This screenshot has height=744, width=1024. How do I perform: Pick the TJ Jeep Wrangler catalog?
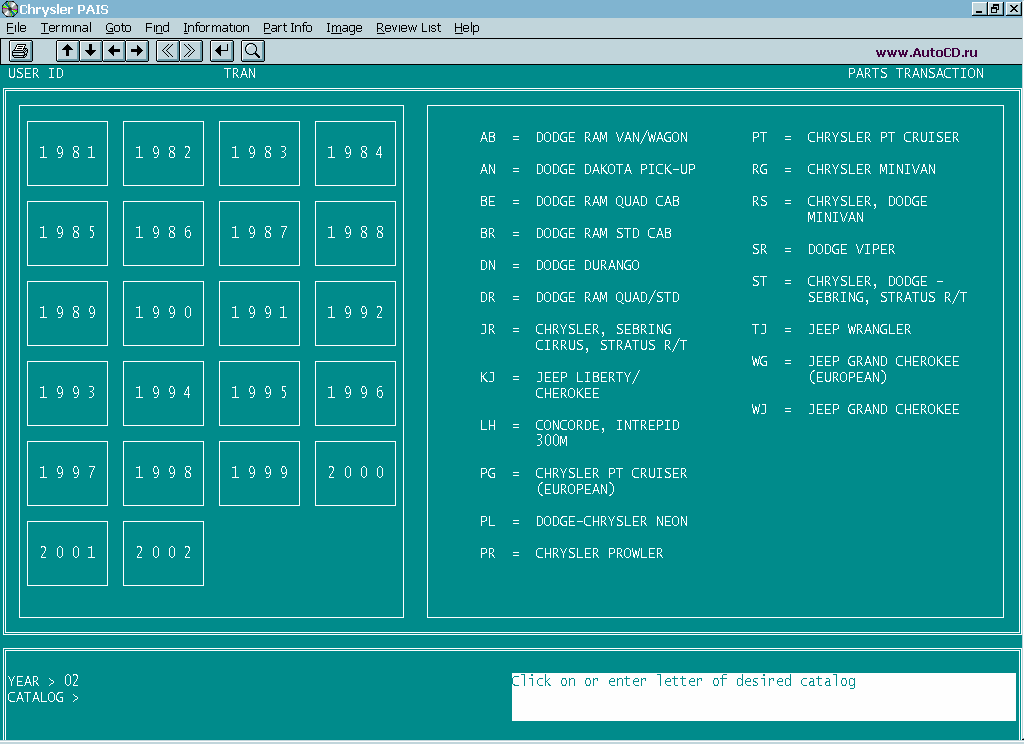(831, 329)
